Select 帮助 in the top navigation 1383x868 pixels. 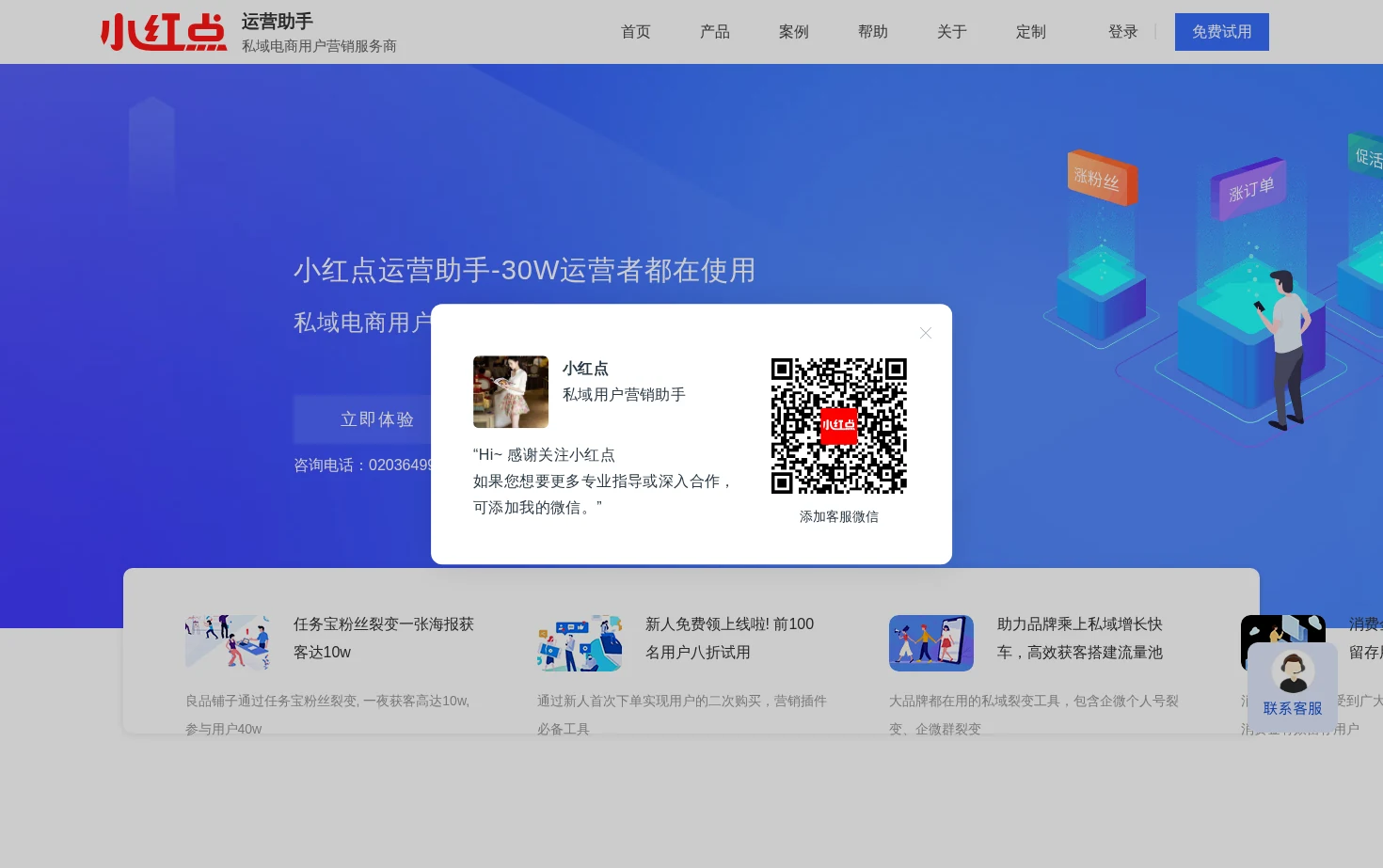pos(873,32)
